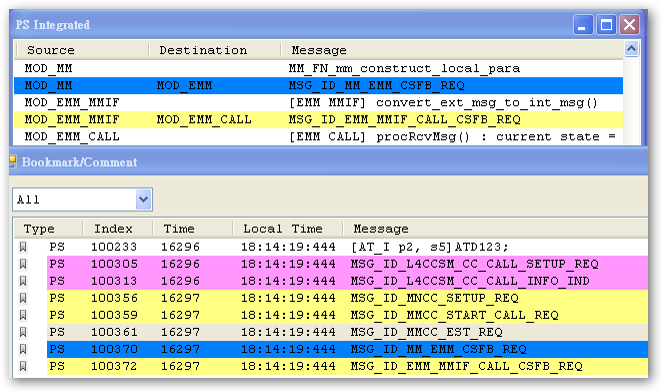Viewport: 662px width, 392px height.
Task: Click index cell 100233
Action: (114, 247)
